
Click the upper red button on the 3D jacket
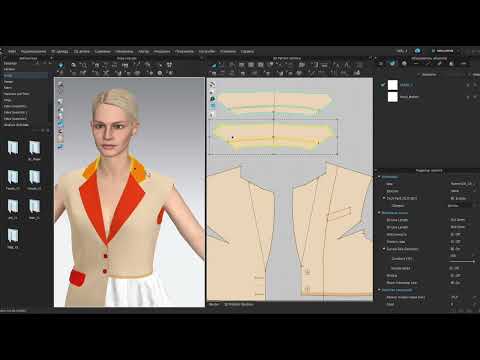tap(106, 256)
